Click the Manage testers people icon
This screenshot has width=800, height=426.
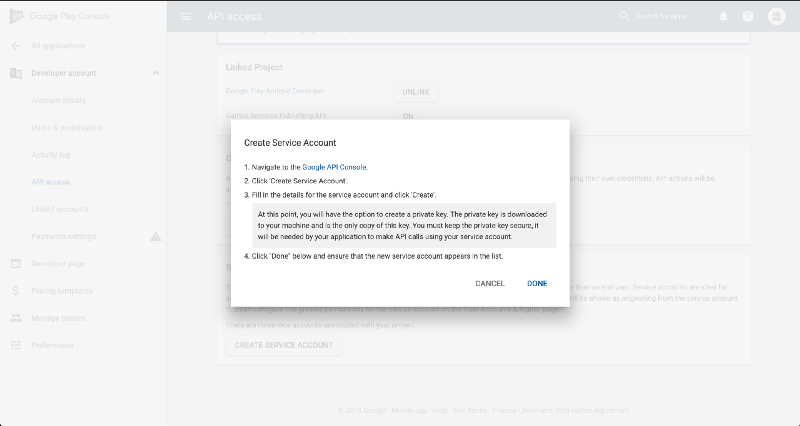16,318
